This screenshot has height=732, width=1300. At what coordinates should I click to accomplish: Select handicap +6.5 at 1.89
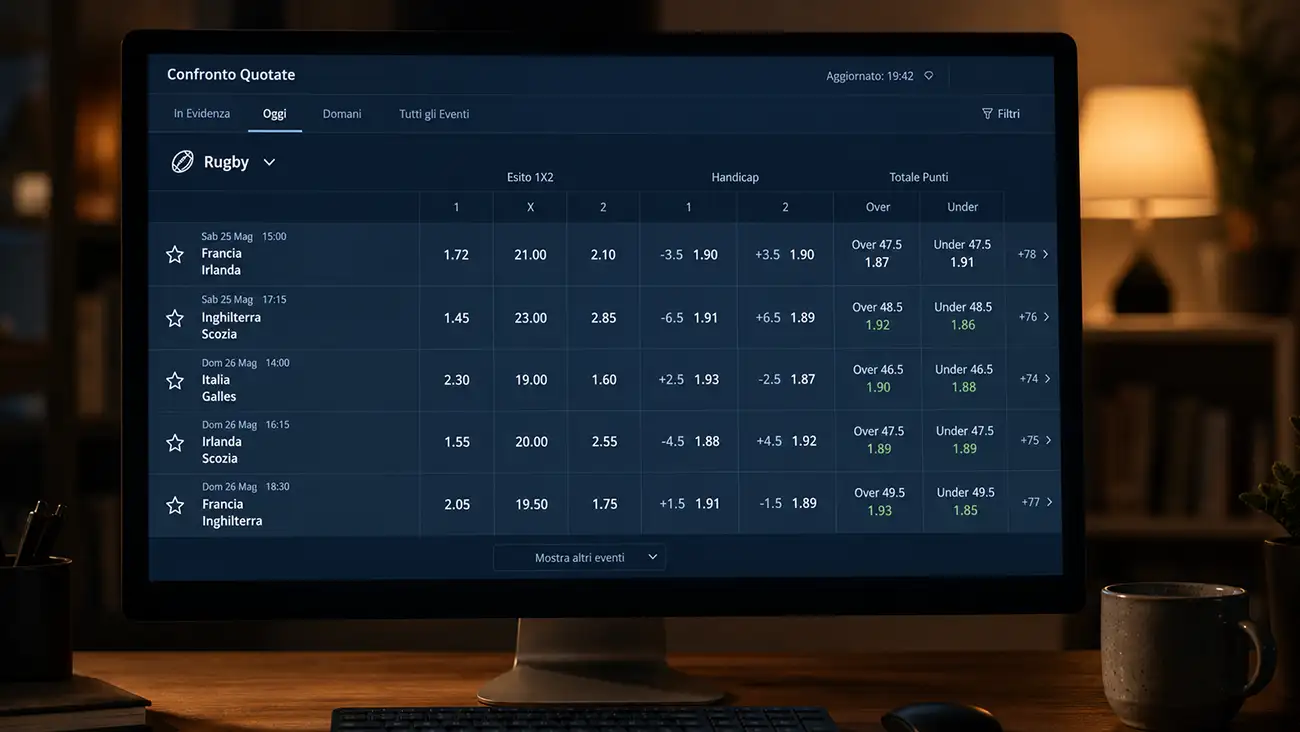point(785,318)
